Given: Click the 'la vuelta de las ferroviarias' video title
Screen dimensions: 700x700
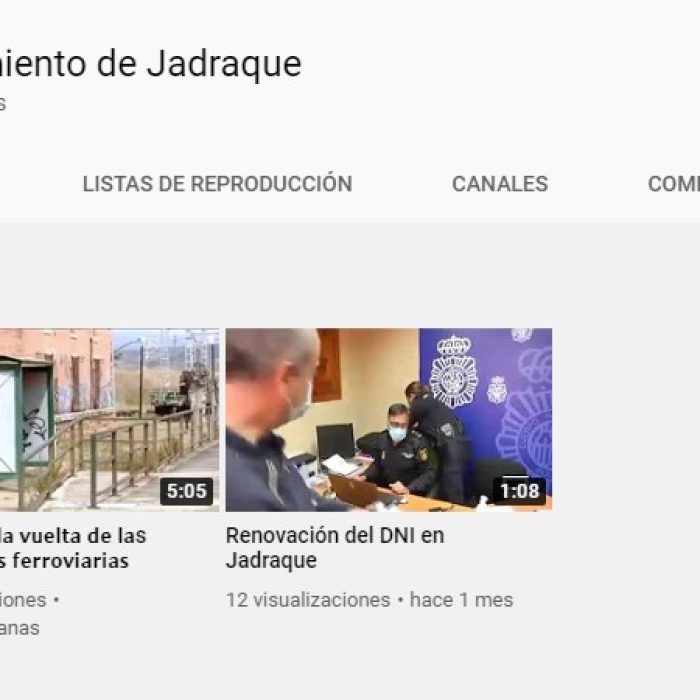Looking at the screenshot, I should pos(73,548).
